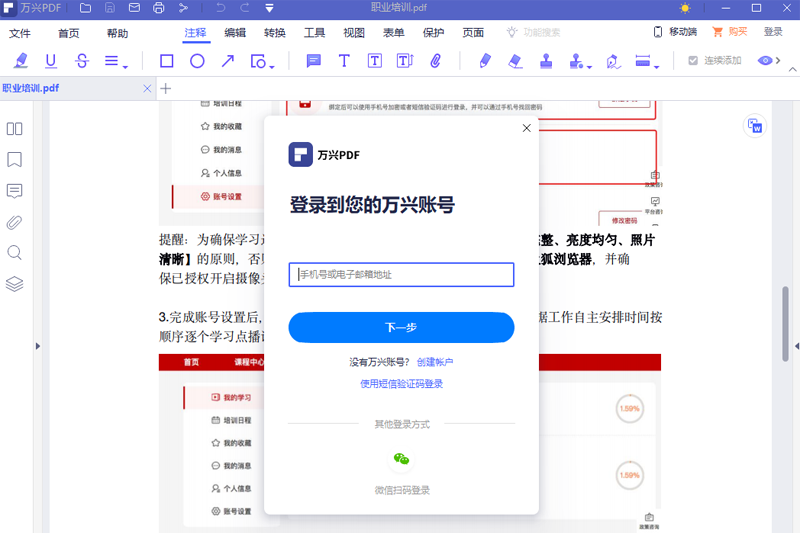Select the pencil drawing tool

(x=485, y=61)
